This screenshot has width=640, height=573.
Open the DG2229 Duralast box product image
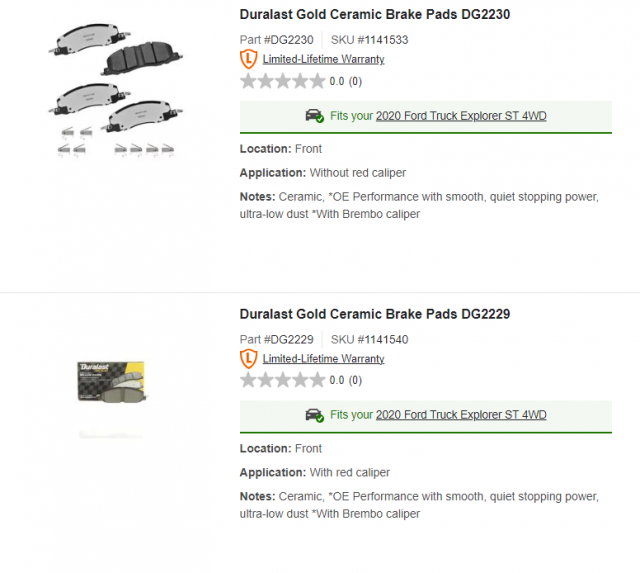tap(111, 382)
